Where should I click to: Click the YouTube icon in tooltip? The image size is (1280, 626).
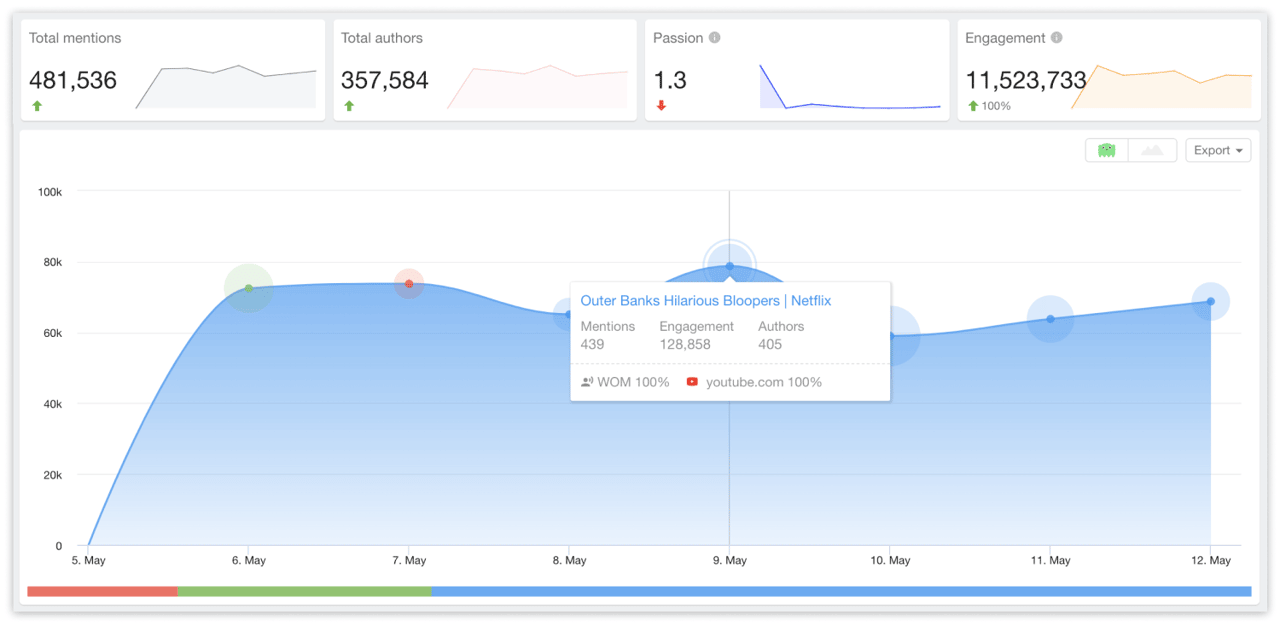(x=692, y=382)
